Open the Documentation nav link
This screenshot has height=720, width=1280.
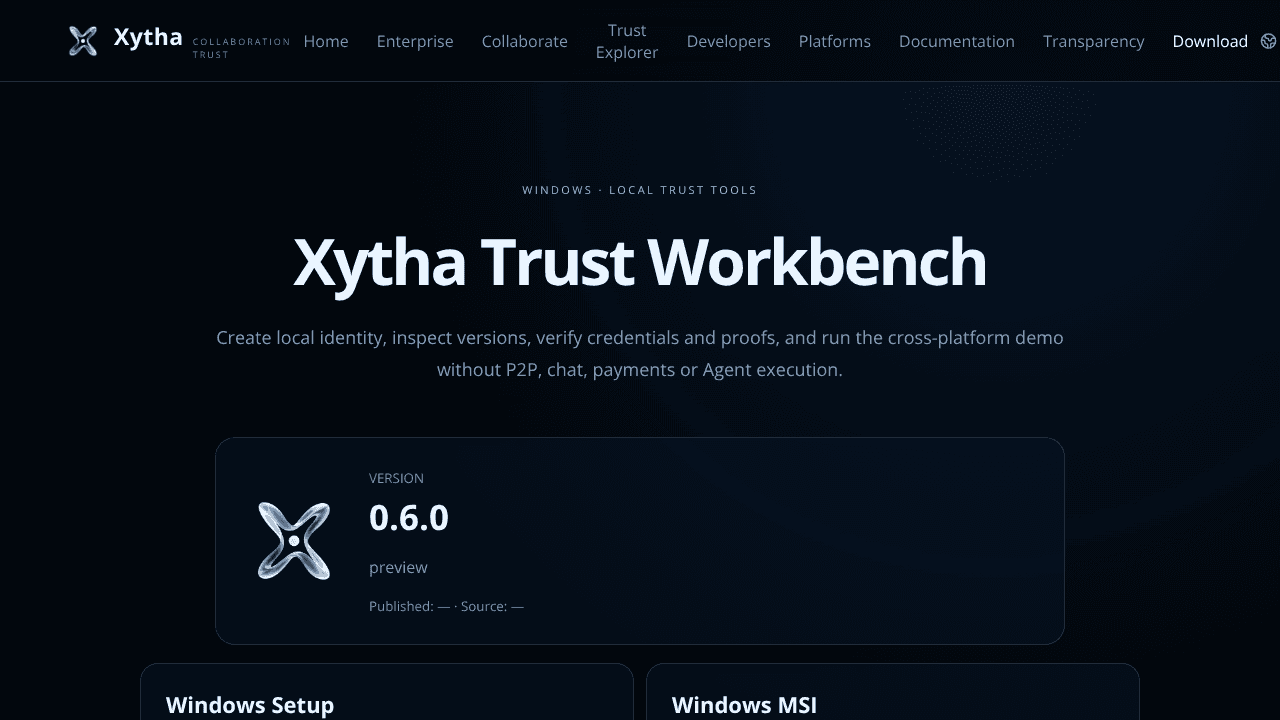coord(957,41)
